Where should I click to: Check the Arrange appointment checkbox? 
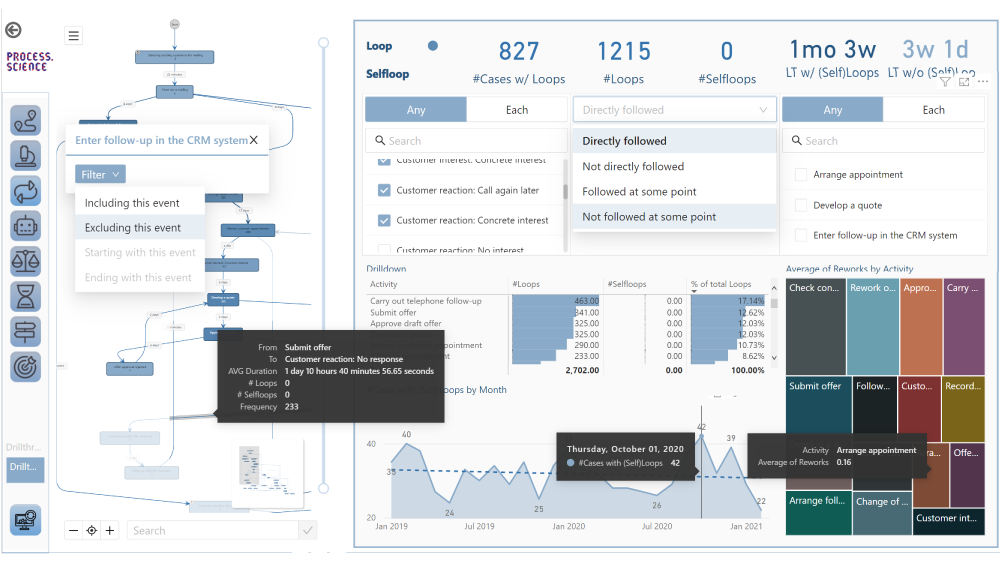(800, 175)
